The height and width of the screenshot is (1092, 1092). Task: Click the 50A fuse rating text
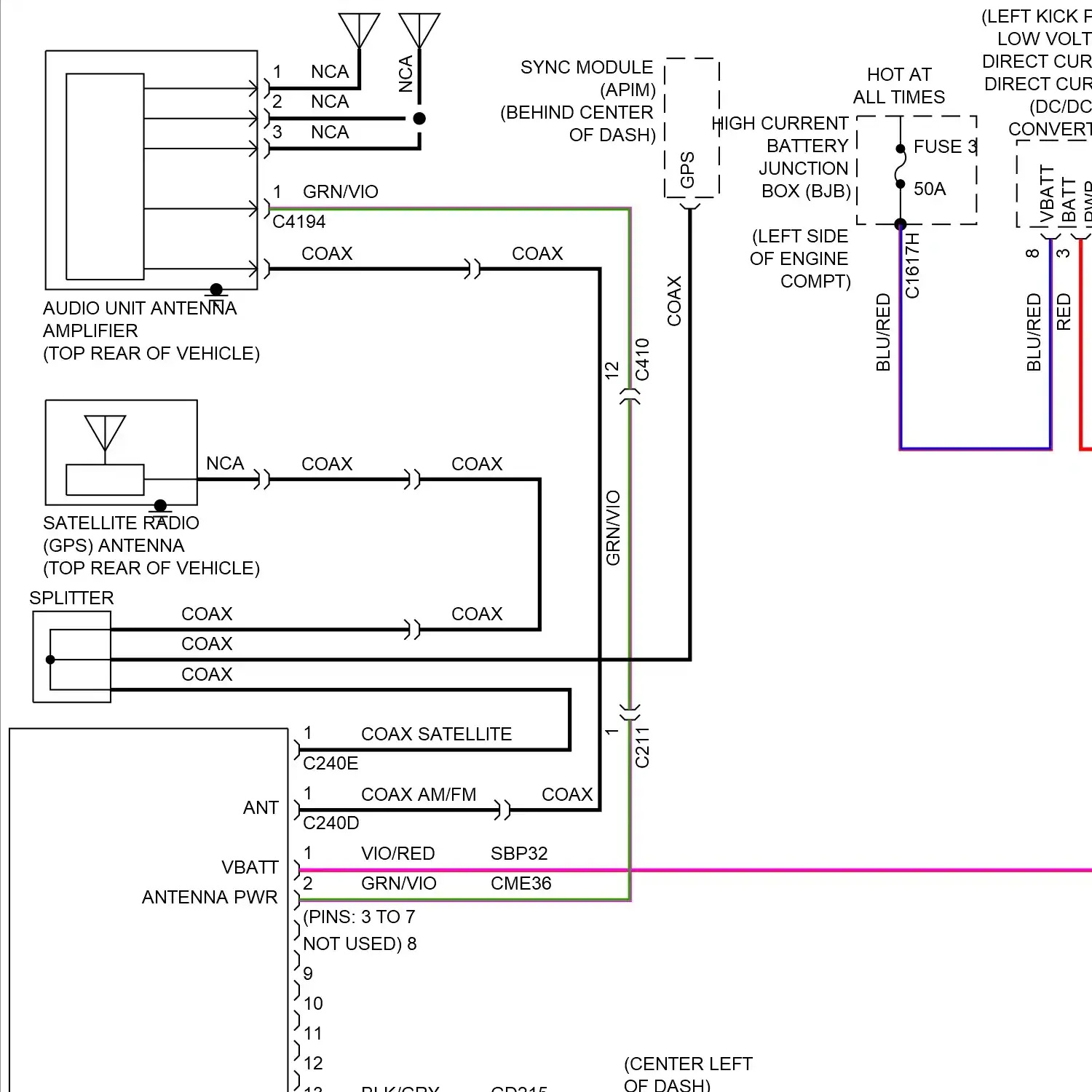point(930,189)
